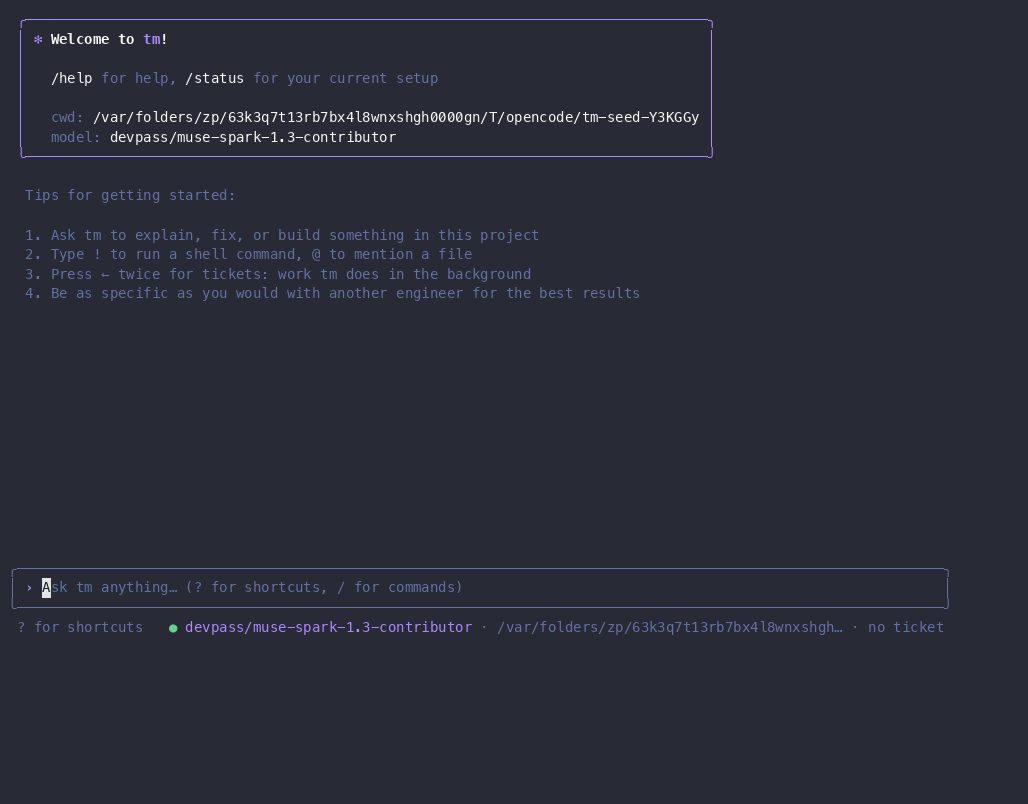Screen dimensions: 1028x804
Task: Click the 'model:' label in welcome box
Action: 76,137
